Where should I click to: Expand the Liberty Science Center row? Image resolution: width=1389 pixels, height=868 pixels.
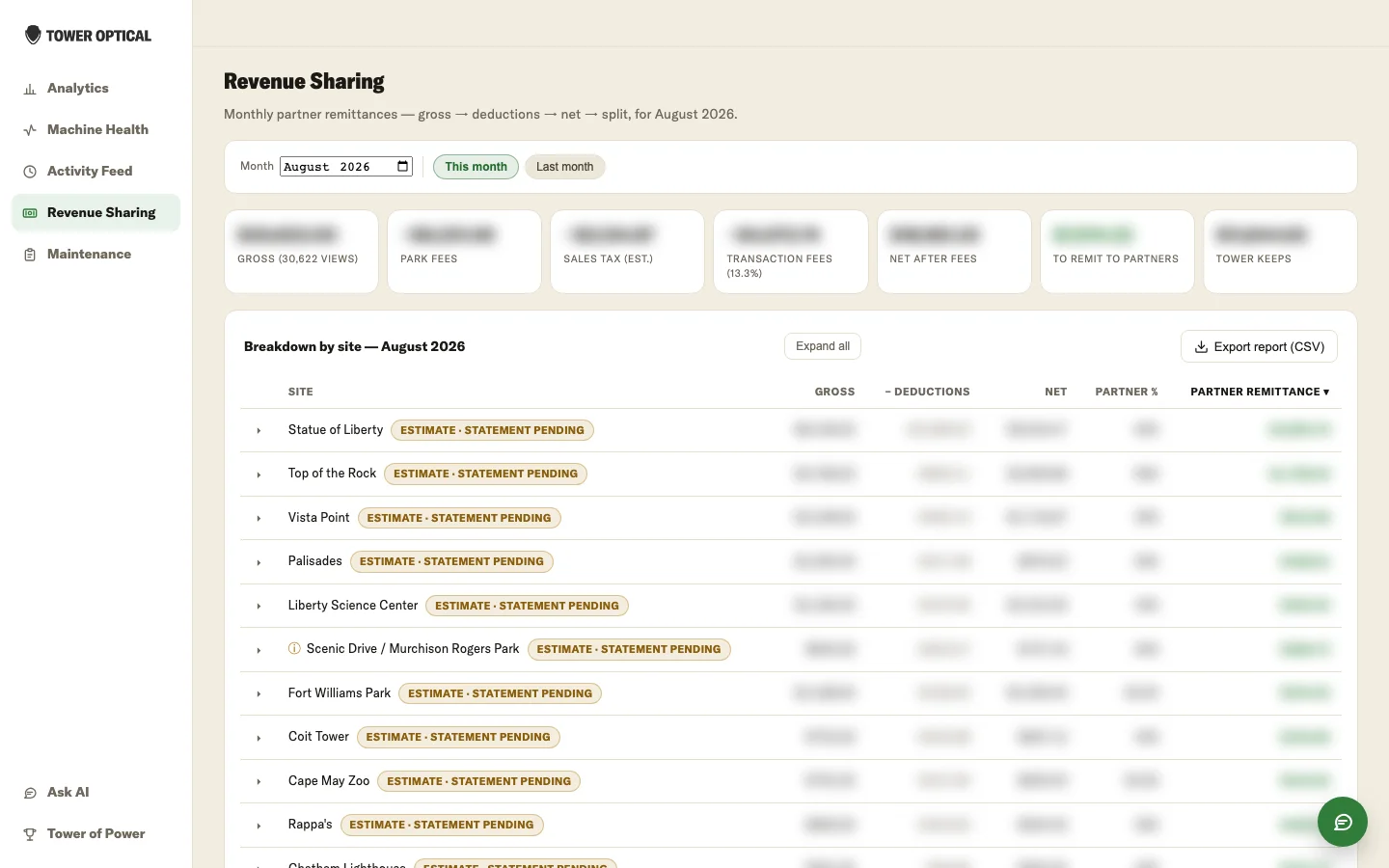coord(259,607)
